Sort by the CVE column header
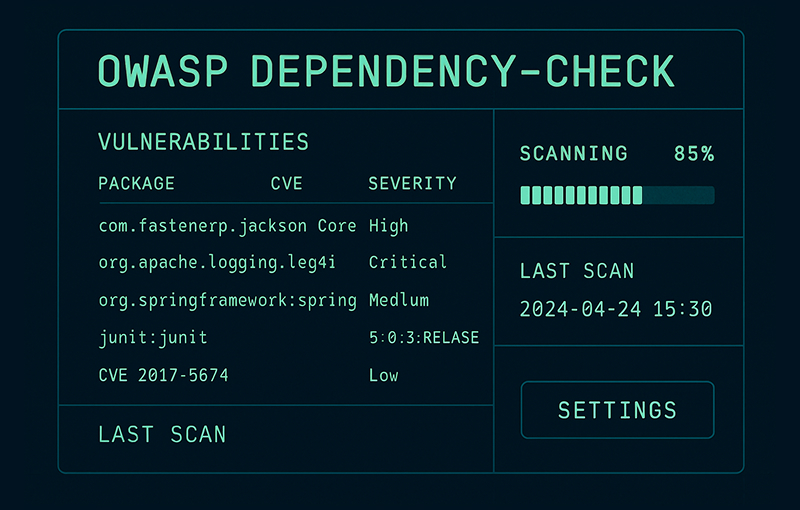Viewport: 800px width, 510px height. [x=286, y=184]
